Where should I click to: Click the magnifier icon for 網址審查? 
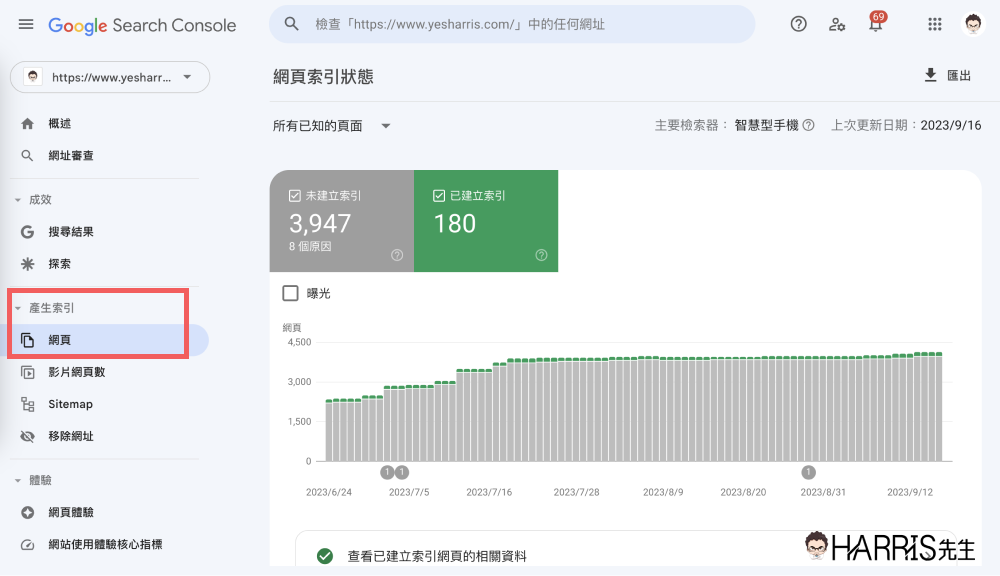tap(27, 156)
